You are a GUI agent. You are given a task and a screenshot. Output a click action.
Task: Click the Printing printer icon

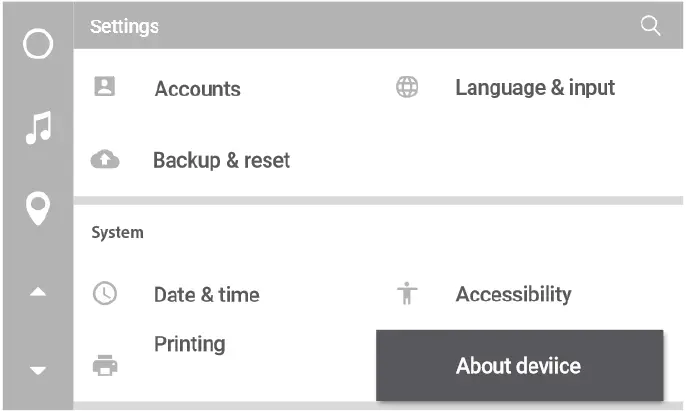pos(105,365)
